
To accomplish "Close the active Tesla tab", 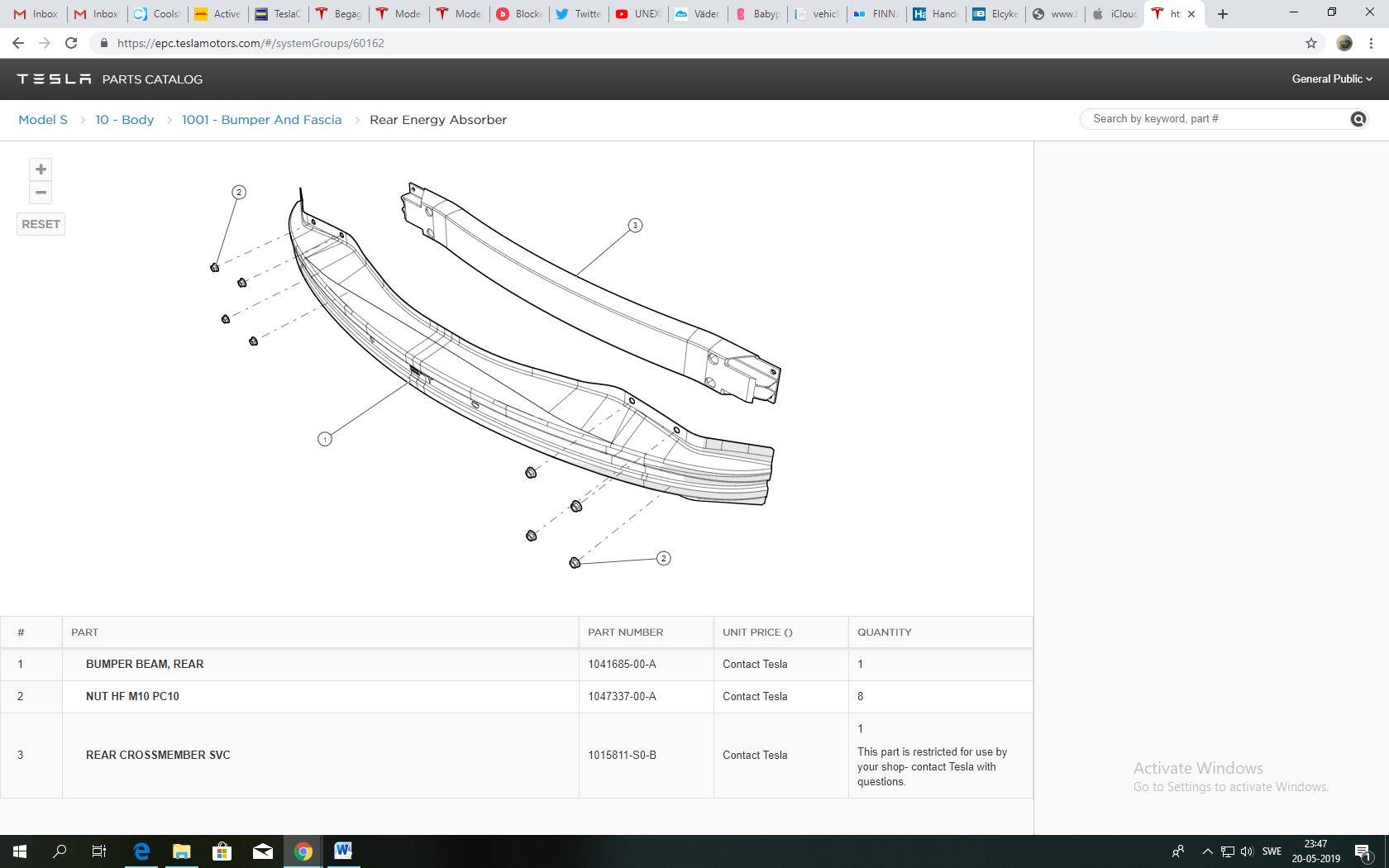I will coord(1191,14).
